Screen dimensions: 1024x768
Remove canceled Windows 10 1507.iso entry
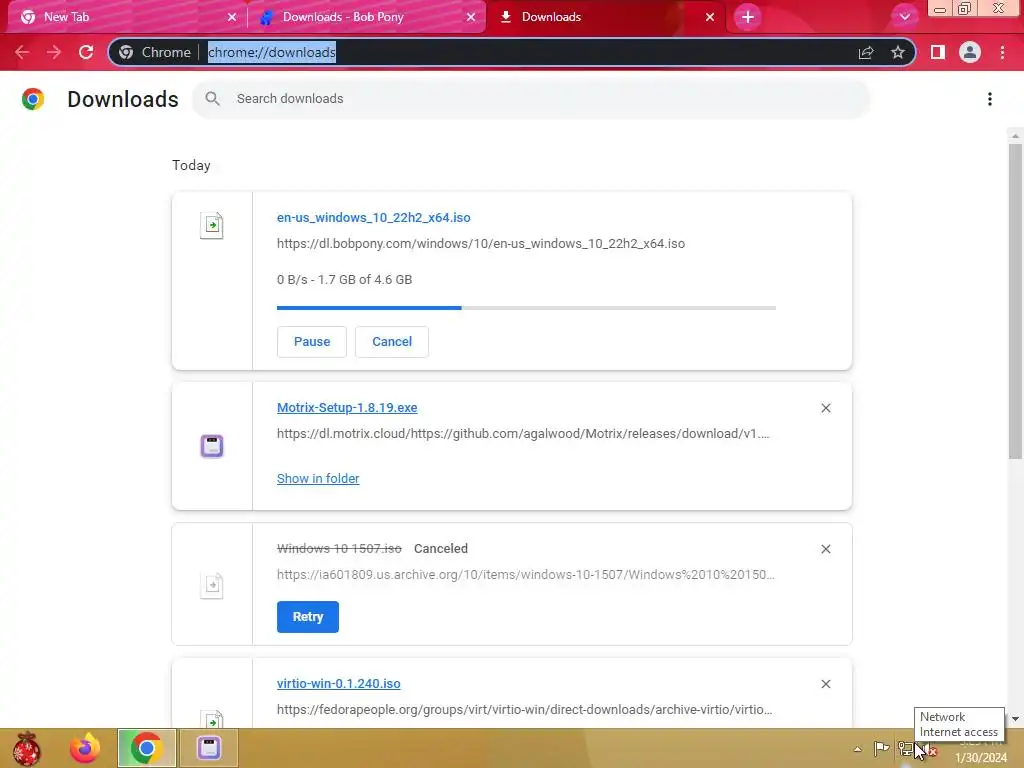825,549
